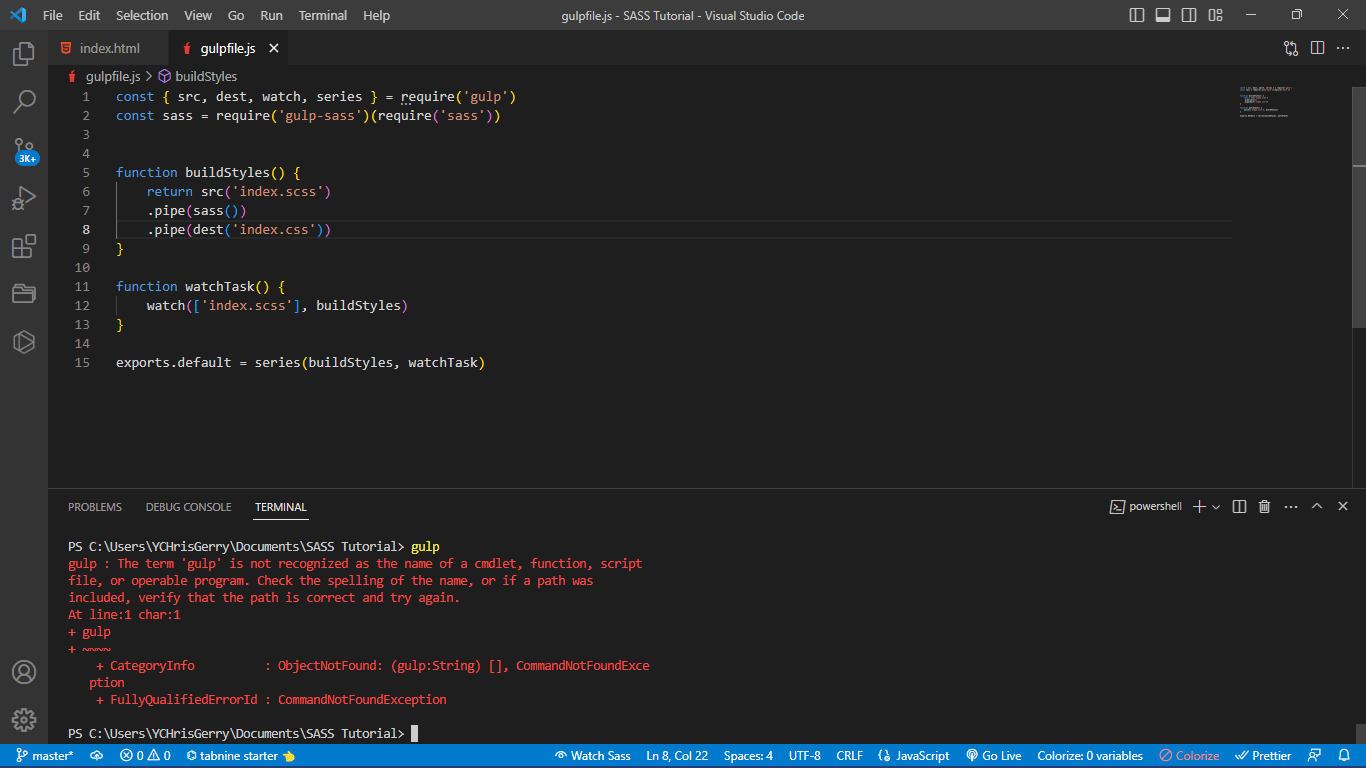Screen dimensions: 1366x768
Task: Open the View menu
Action: pyautogui.click(x=197, y=15)
